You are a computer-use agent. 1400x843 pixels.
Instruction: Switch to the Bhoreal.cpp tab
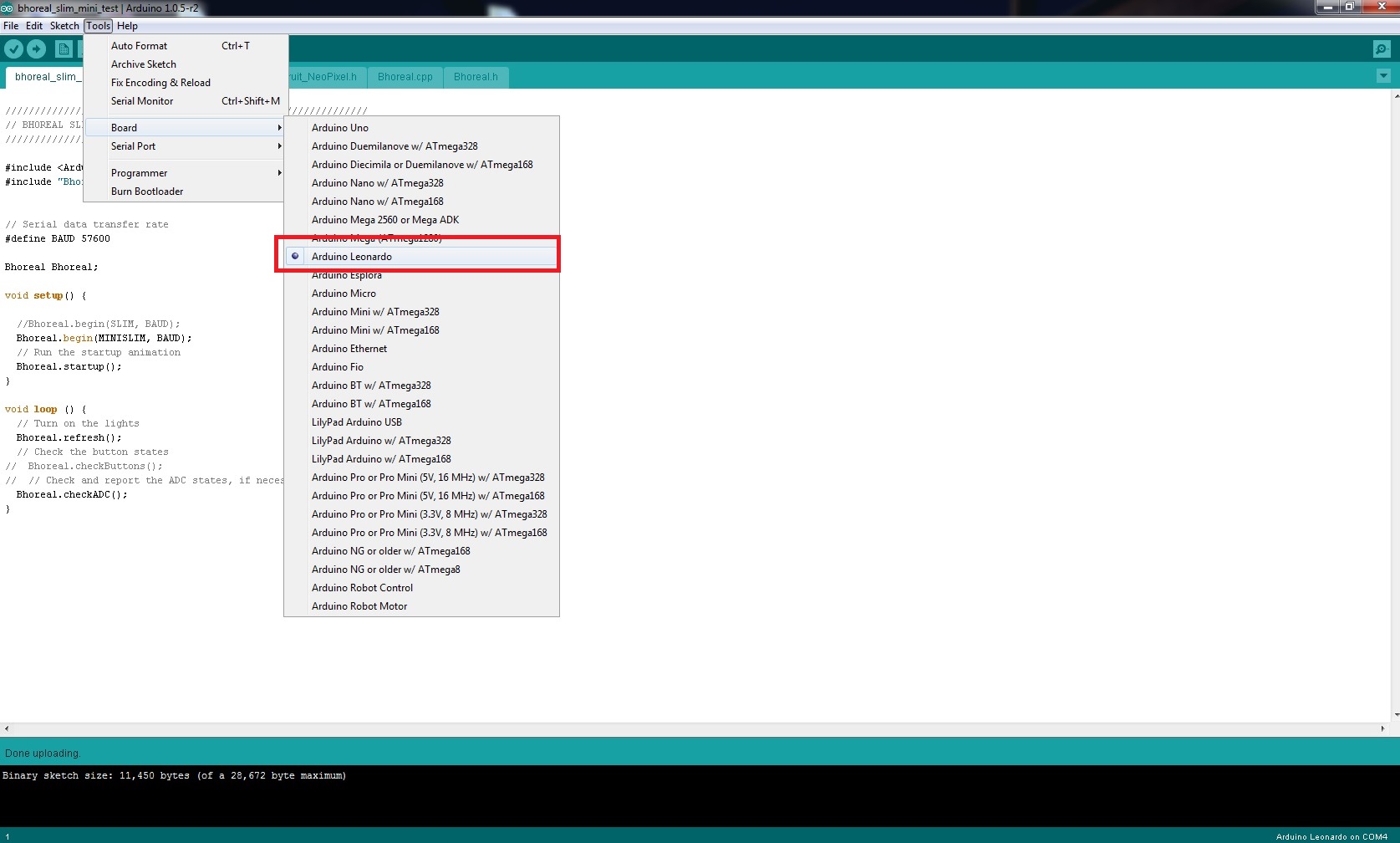[405, 77]
